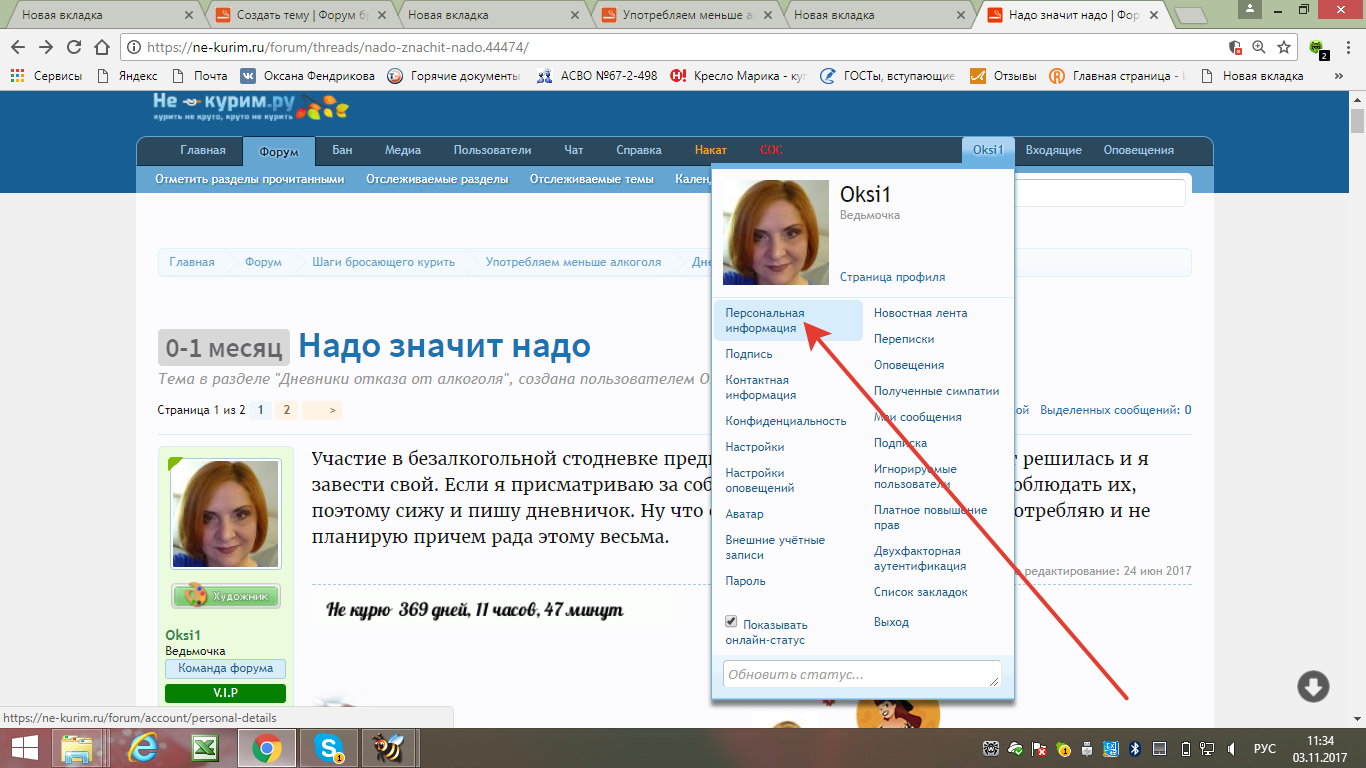This screenshot has width=1366, height=768.
Task: Click the forum search box at top right
Action: [x=1100, y=192]
